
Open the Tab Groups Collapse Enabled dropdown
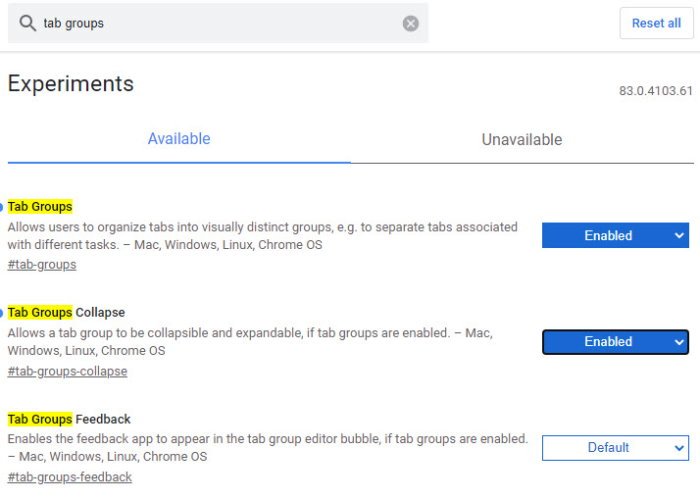tap(615, 342)
